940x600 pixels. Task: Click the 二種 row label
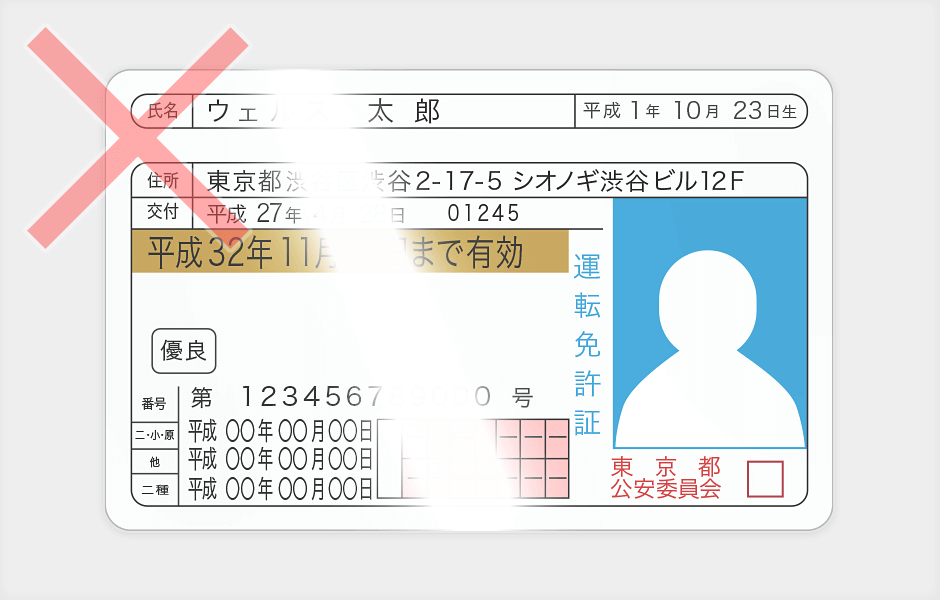[154, 490]
